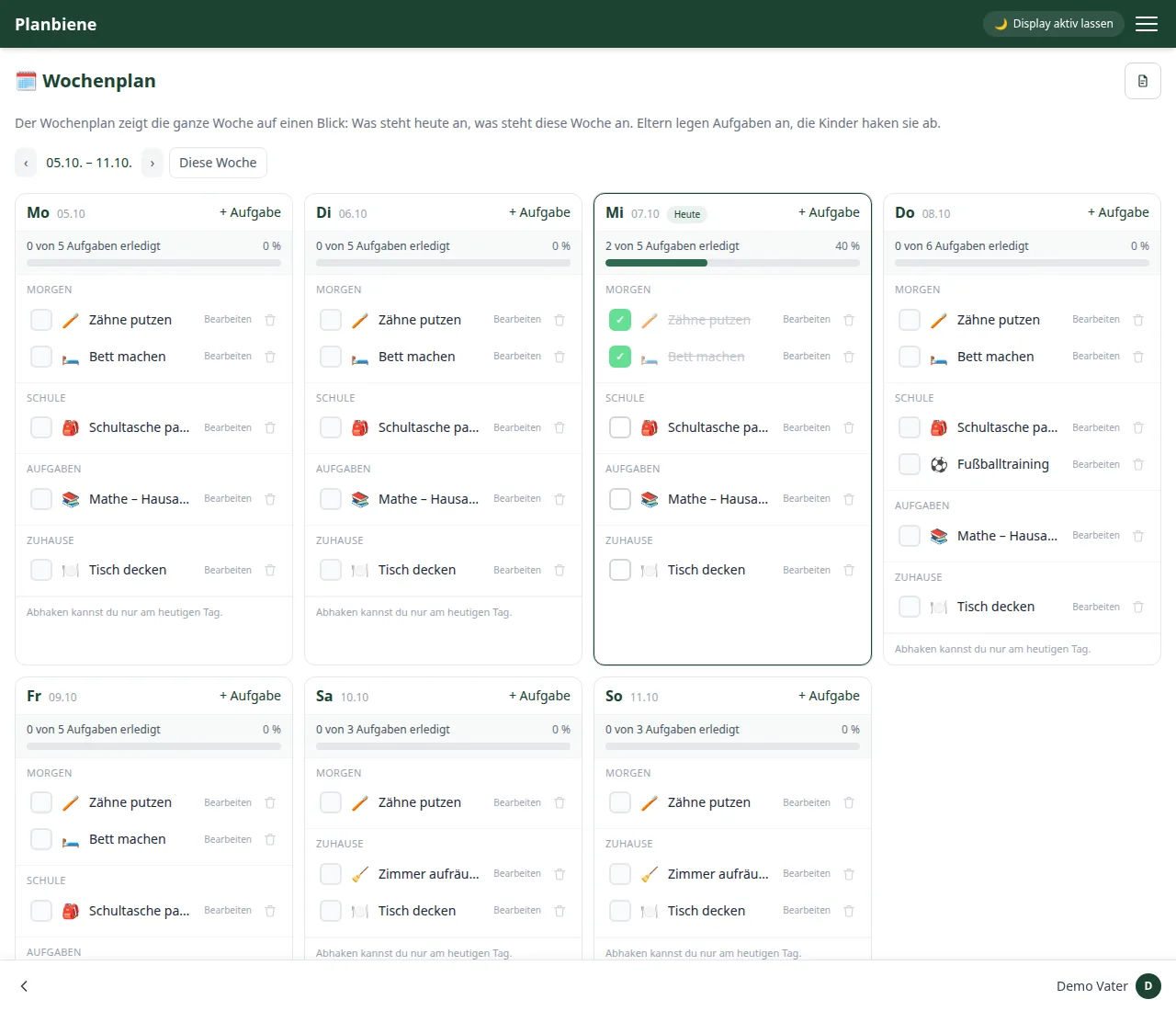1176x1011 pixels.
Task: Check Wednesday's Schultasche packen checkbox
Action: pyautogui.click(x=620, y=427)
